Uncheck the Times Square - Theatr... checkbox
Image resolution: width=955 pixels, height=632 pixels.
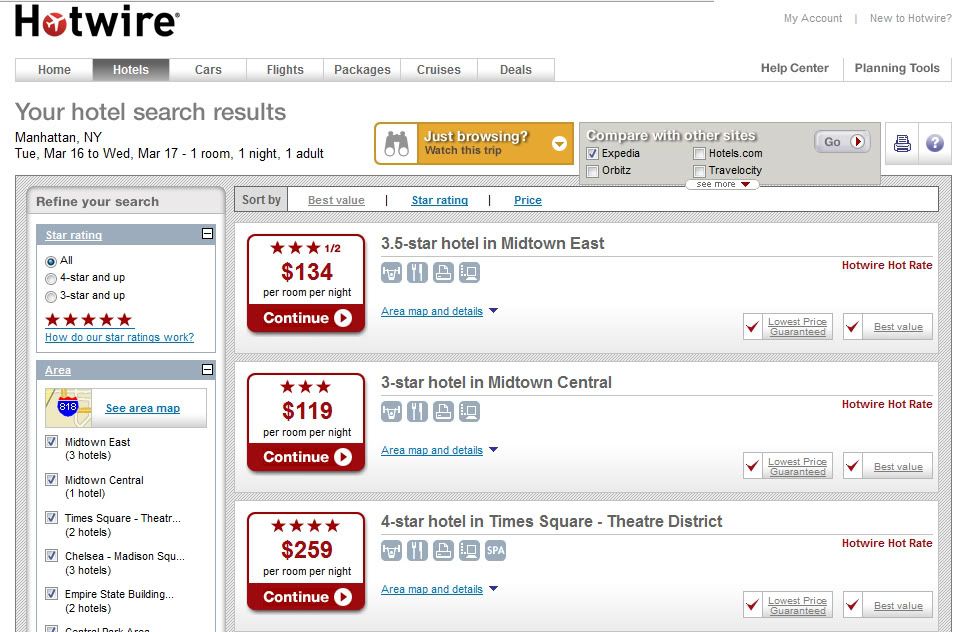pos(52,518)
